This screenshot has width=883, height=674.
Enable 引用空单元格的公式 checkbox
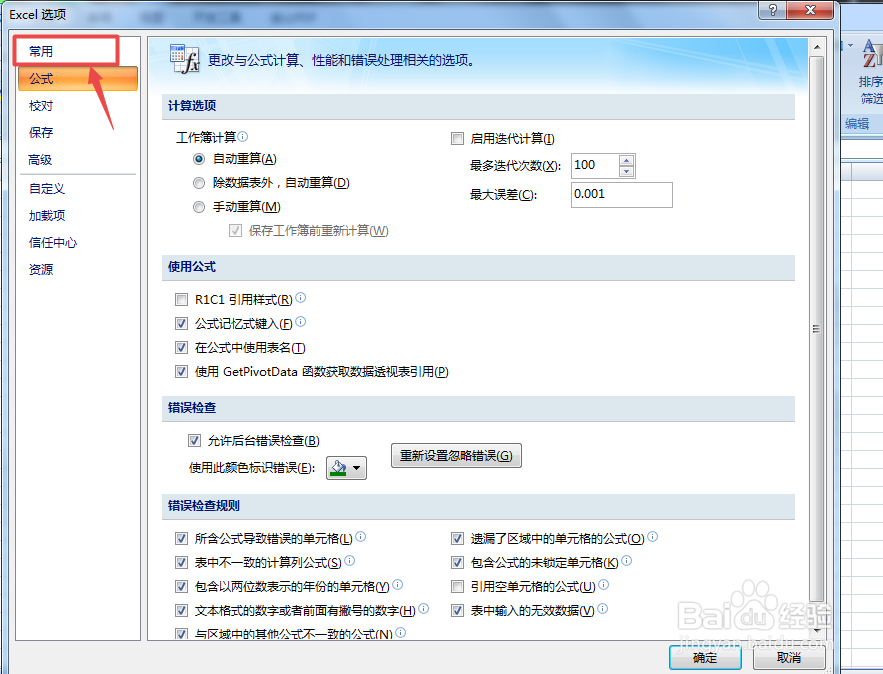coord(457,587)
